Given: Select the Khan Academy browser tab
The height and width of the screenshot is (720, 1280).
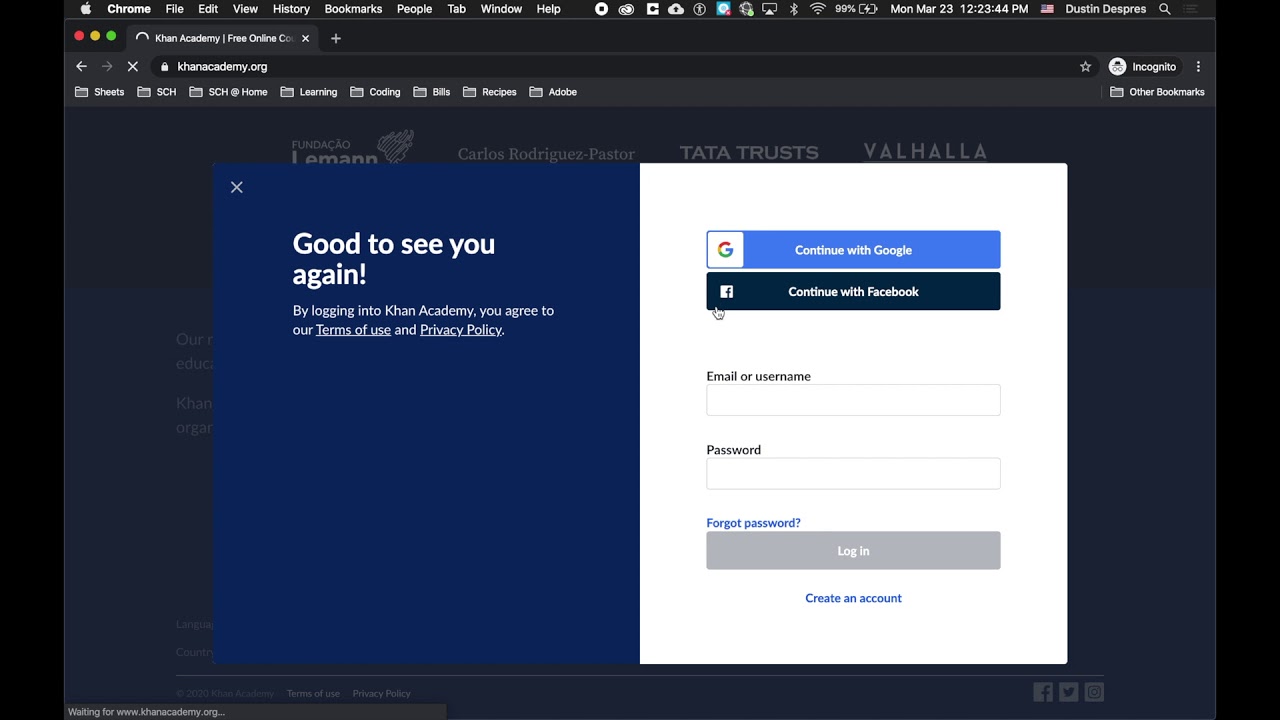Looking at the screenshot, I should pyautogui.click(x=222, y=38).
